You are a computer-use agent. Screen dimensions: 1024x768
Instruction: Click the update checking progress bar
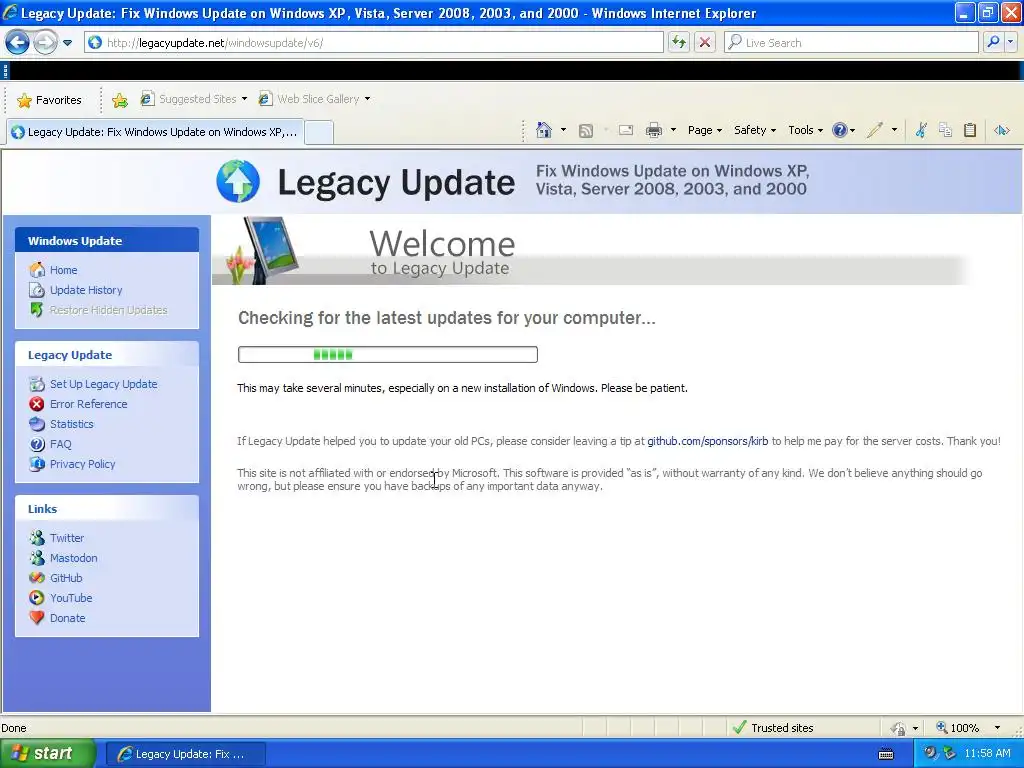pyautogui.click(x=388, y=355)
